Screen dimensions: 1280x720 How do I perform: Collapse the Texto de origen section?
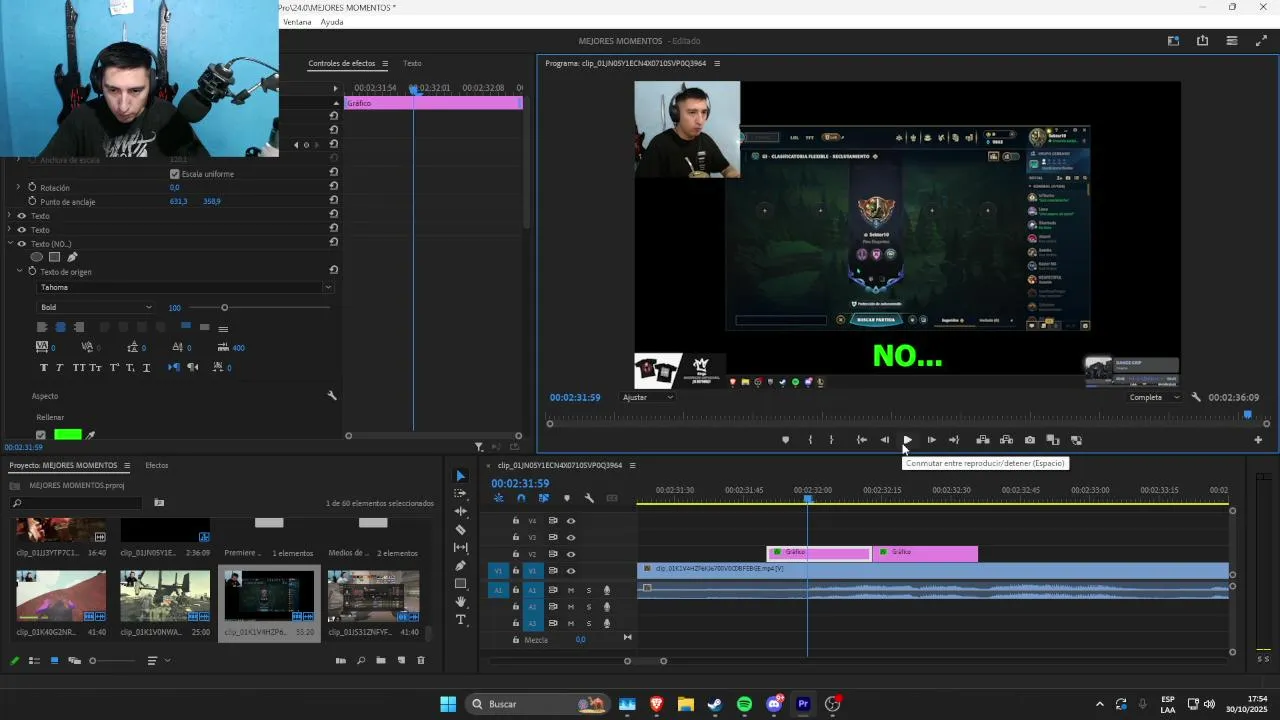19,272
